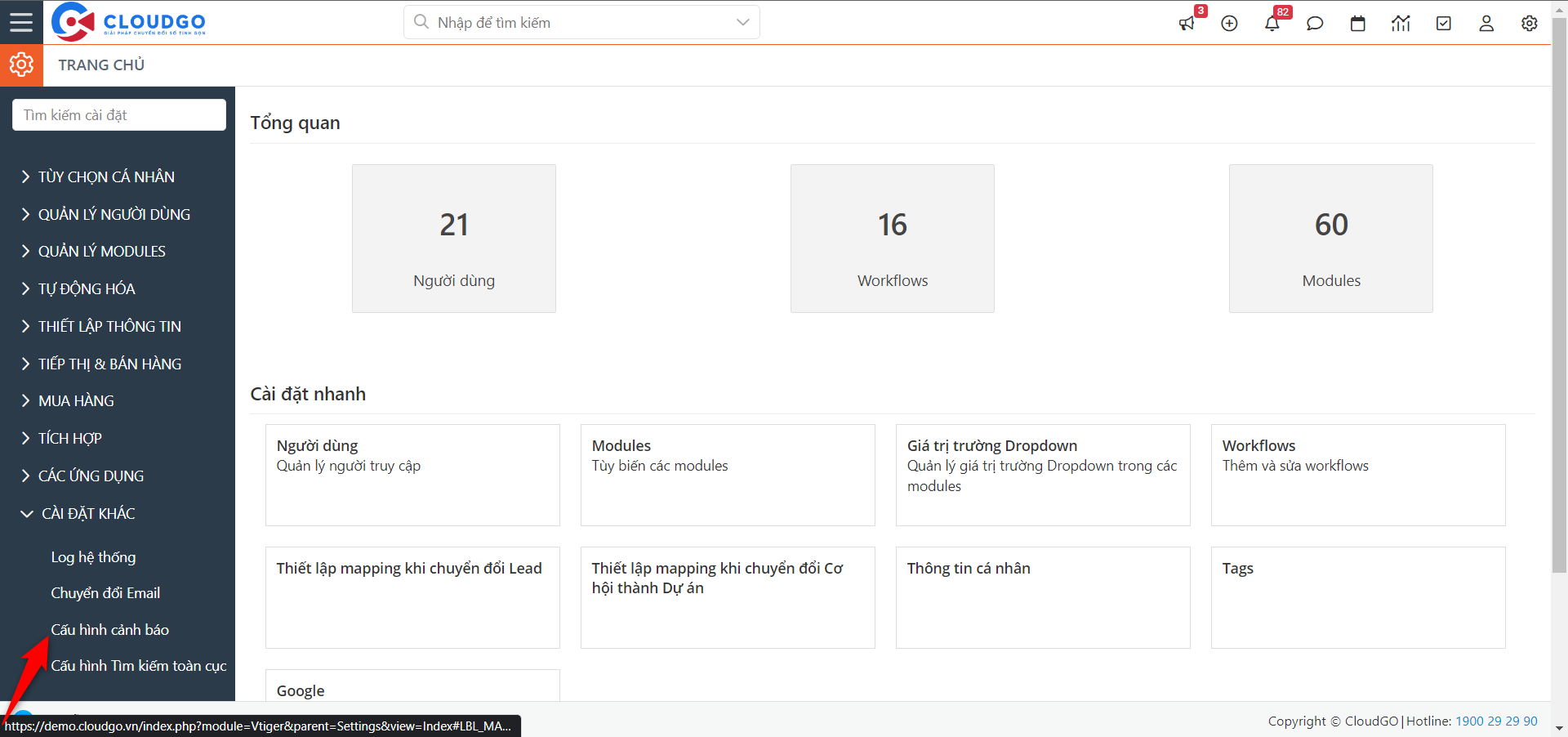Expand the TỰ ĐỘNG HÓA section
1568x737 pixels.
point(87,288)
